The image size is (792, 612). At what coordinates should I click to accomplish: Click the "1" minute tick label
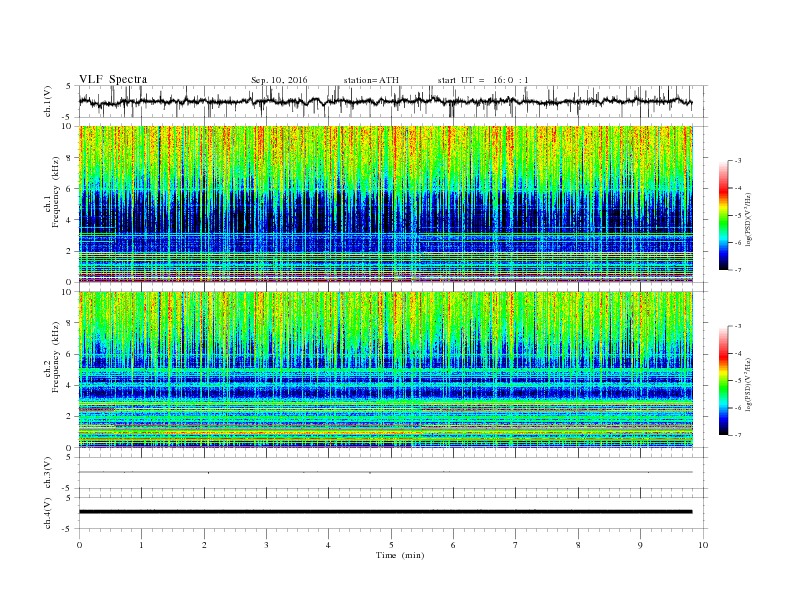[x=141, y=545]
